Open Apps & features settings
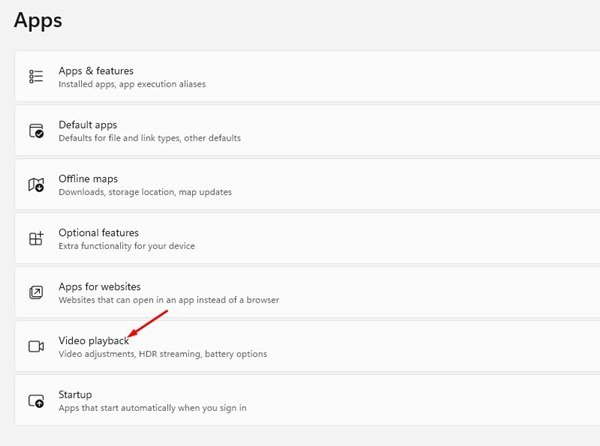 tap(307, 77)
